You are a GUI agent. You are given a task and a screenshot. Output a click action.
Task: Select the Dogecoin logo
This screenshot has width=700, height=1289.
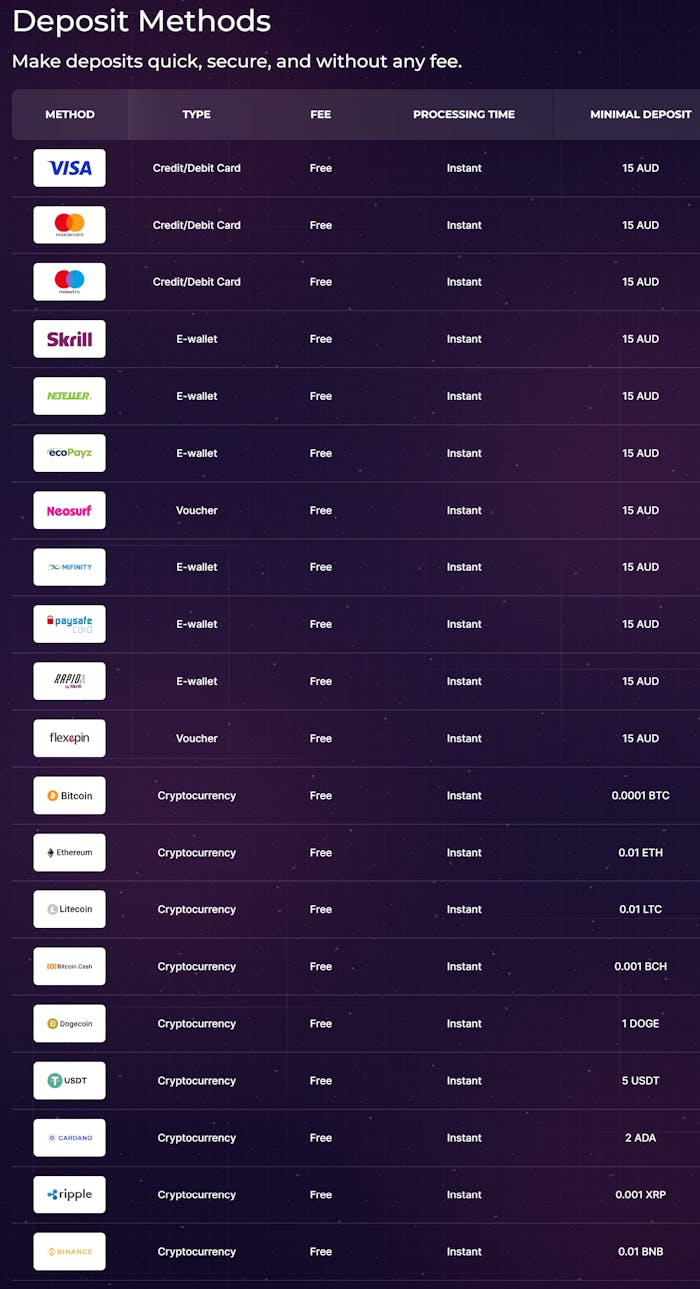pos(69,1023)
